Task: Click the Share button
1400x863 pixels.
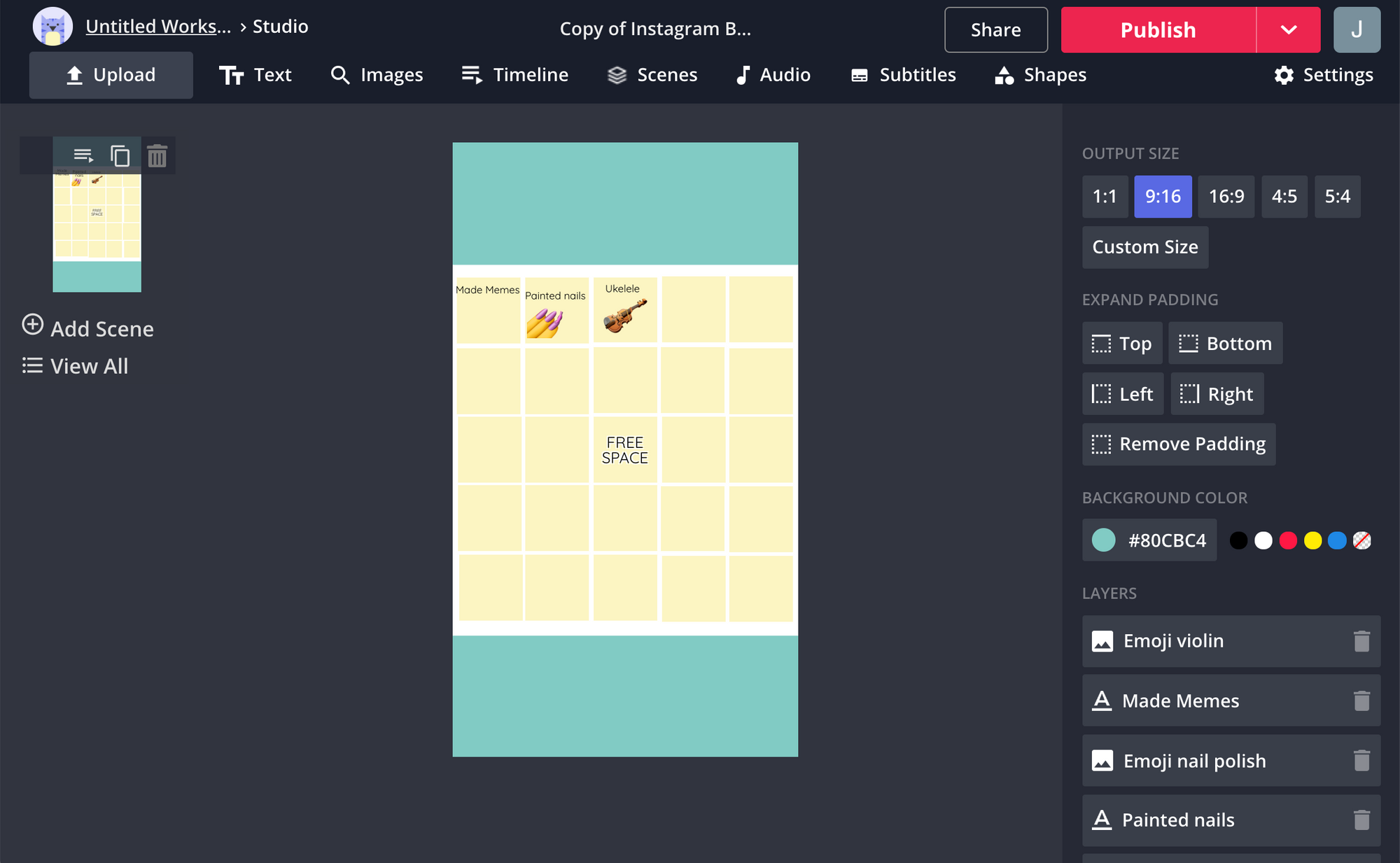Action: 995,30
